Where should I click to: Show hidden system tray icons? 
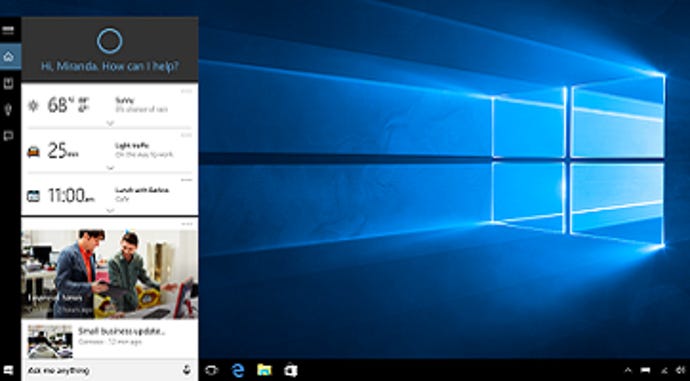[x=628, y=370]
